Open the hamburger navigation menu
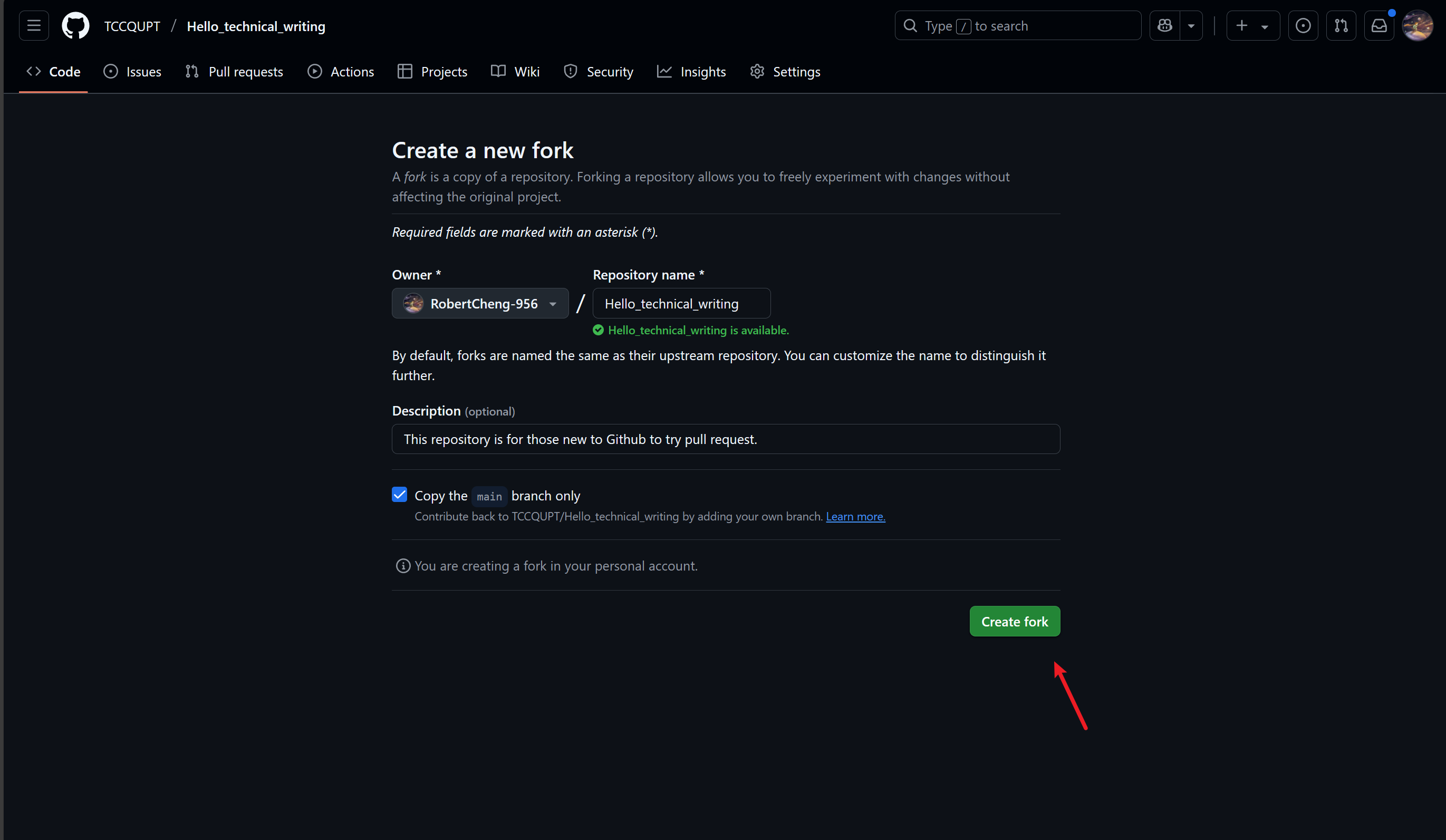1446x840 pixels. [34, 26]
